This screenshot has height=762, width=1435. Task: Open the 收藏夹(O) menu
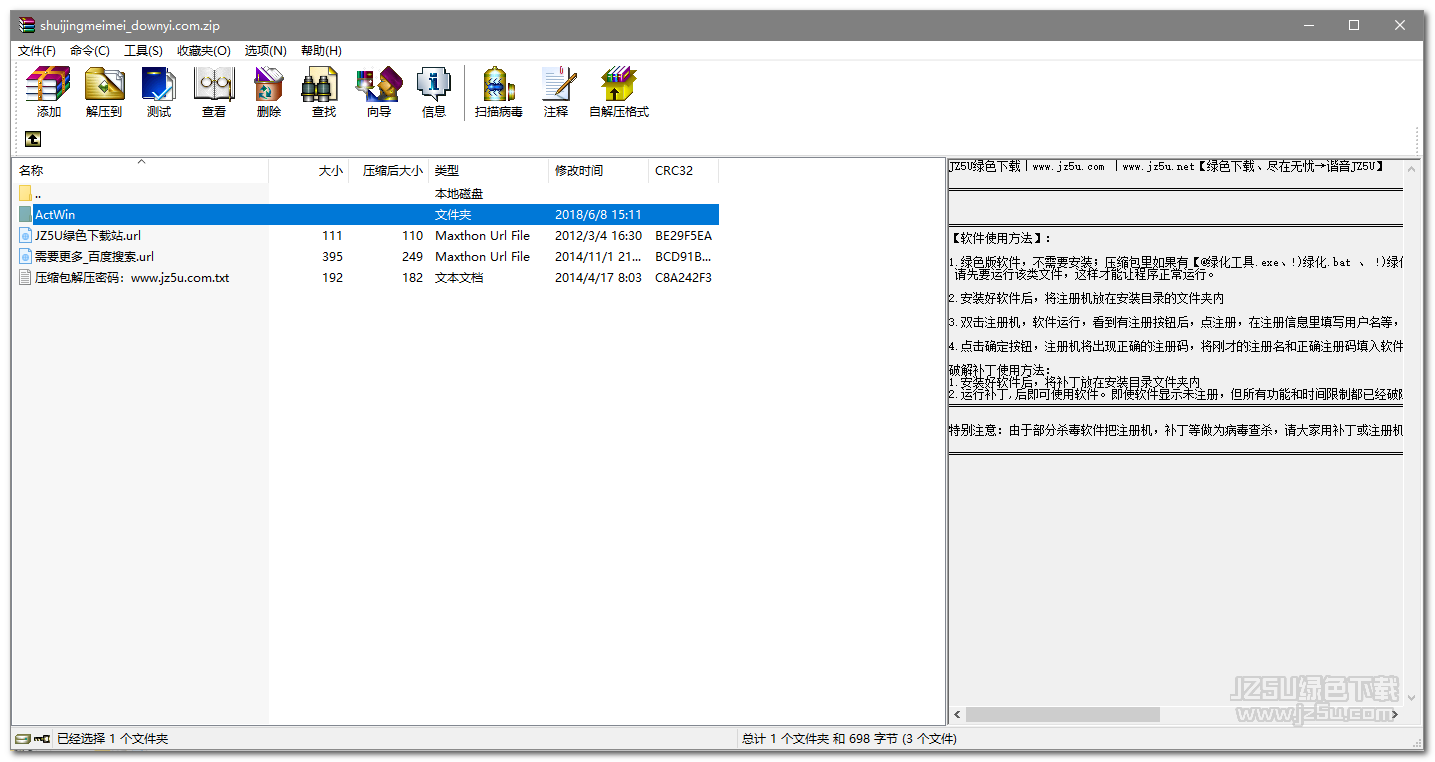204,51
